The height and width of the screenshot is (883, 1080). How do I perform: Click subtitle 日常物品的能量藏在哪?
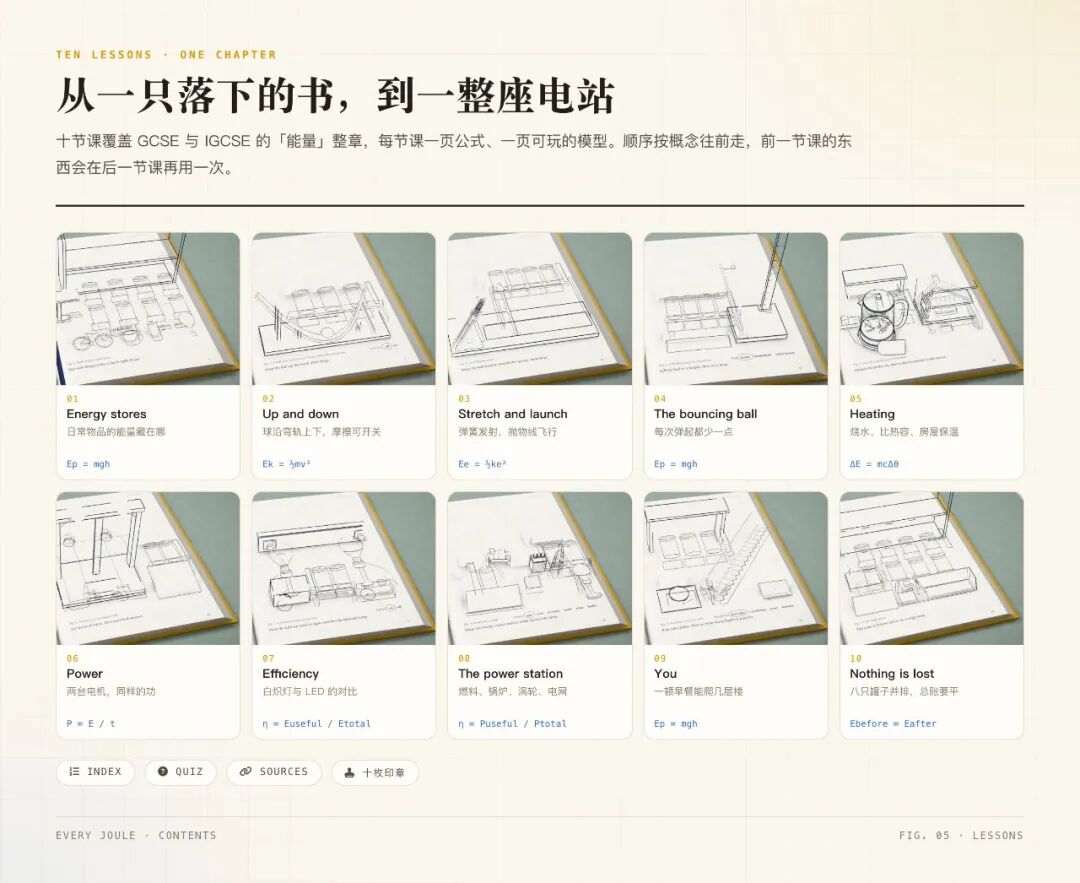pos(116,432)
